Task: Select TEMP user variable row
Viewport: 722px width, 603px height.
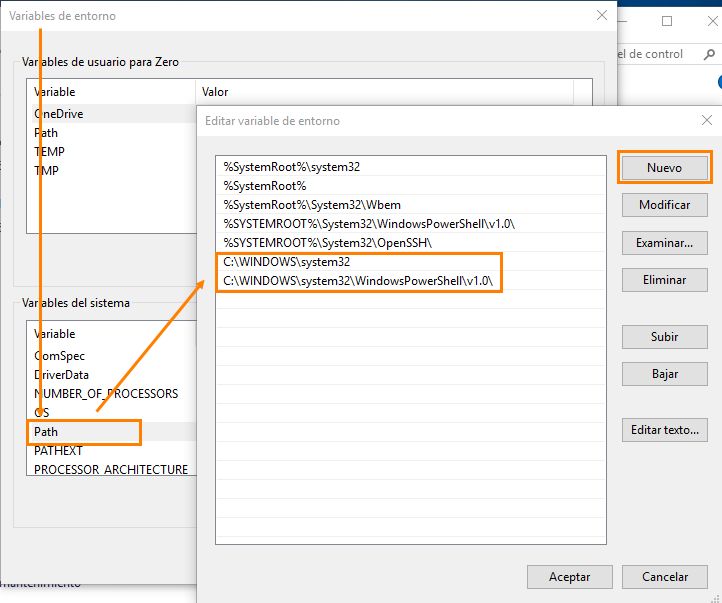Action: click(112, 151)
